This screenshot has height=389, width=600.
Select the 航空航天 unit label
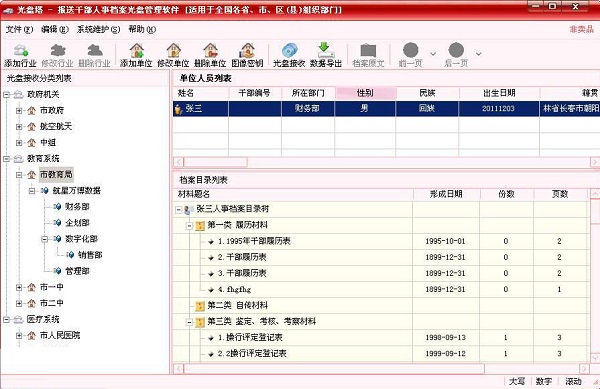(56, 126)
